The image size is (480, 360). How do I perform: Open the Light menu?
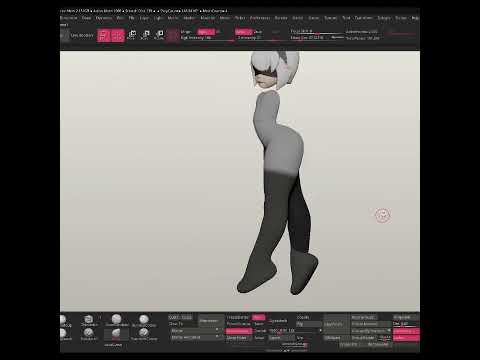point(158,18)
